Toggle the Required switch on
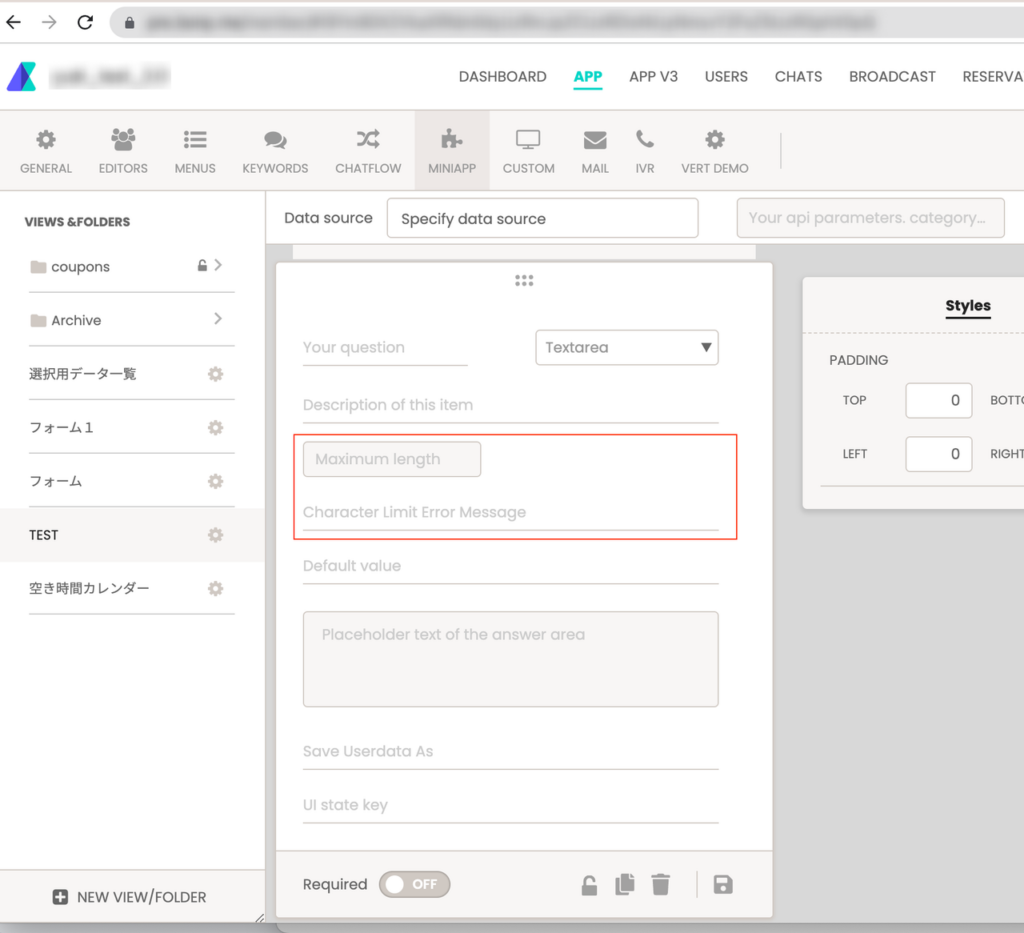 coord(414,884)
